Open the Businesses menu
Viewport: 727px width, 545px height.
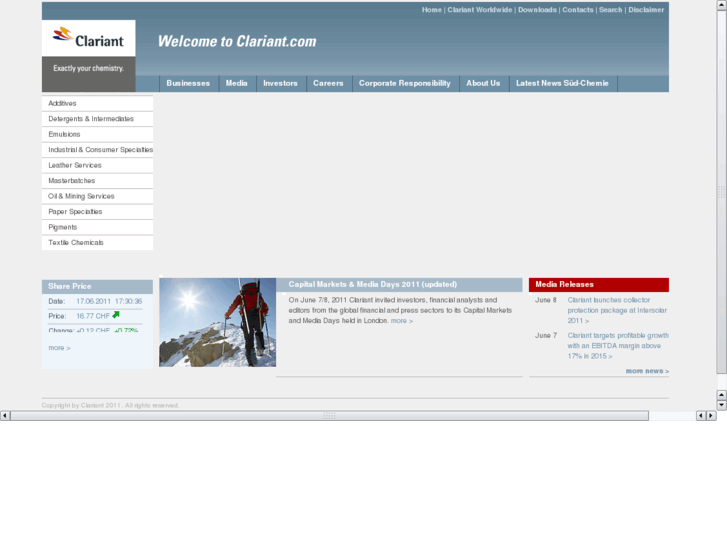point(188,83)
